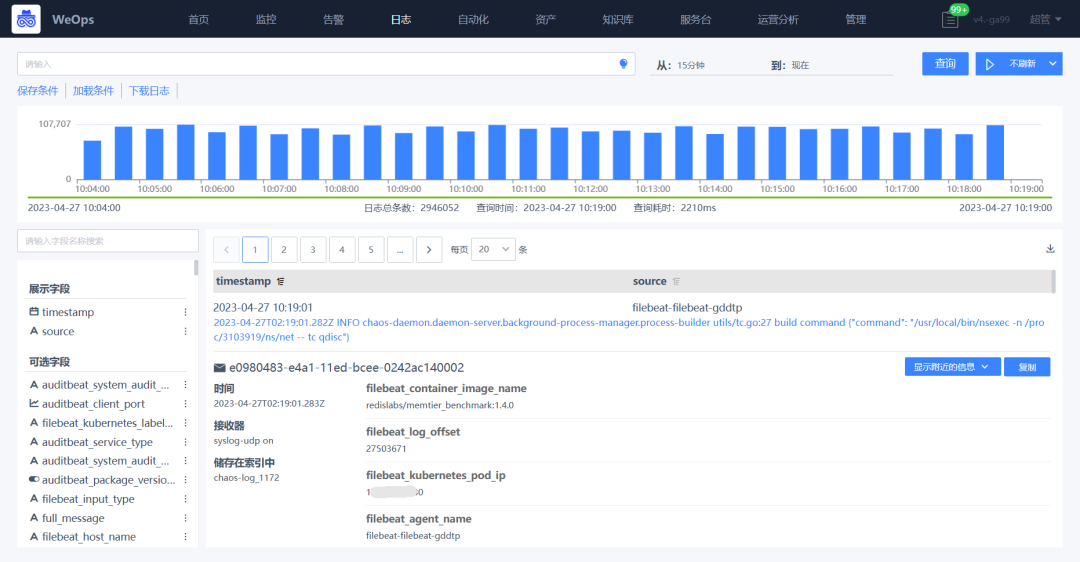Screen dimensions: 1080x562
Task: Click the 查询 search button
Action: [x=945, y=64]
